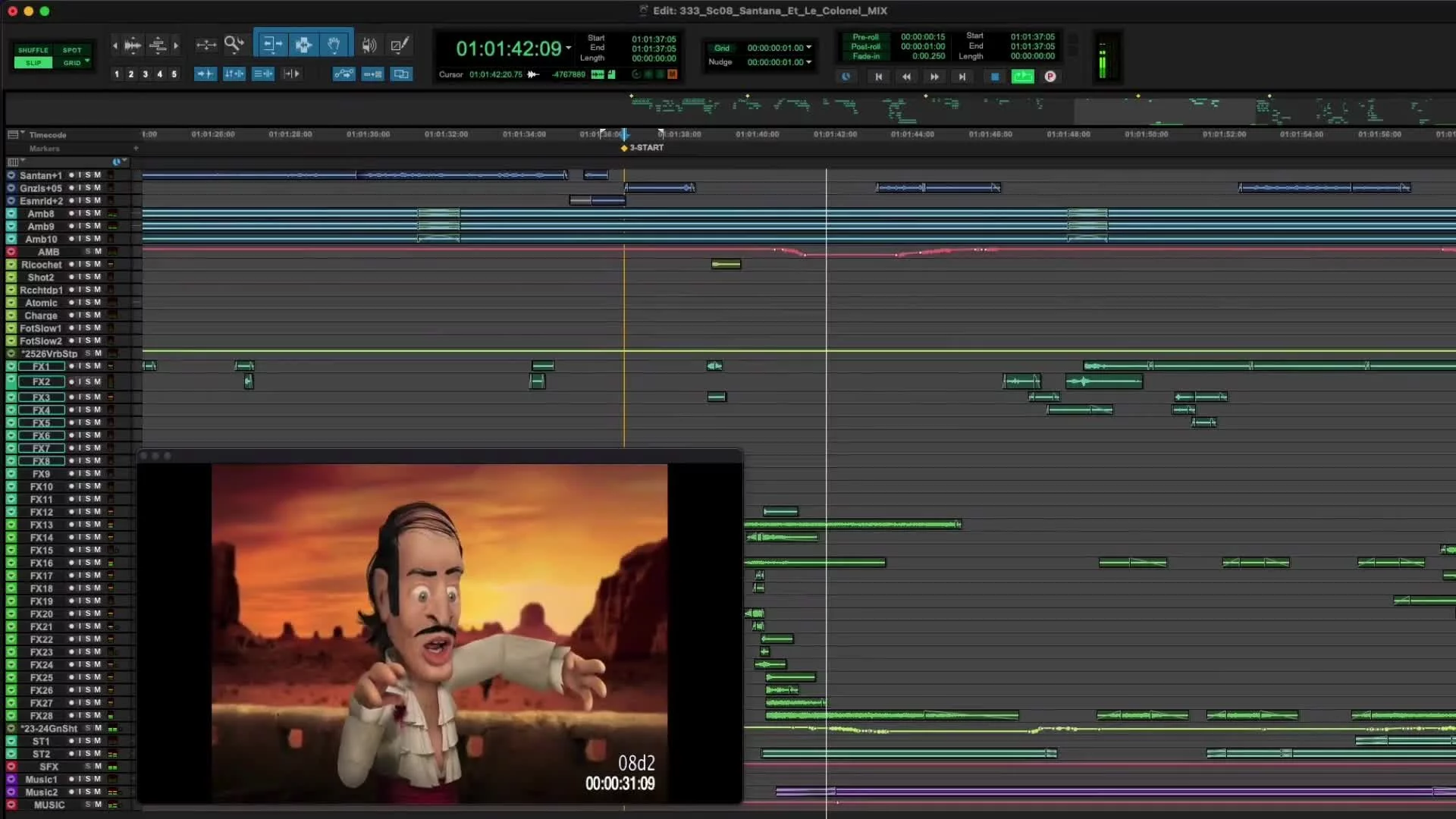Select Spot edit mode
Viewport: 1456px width, 819px height.
coord(72,50)
